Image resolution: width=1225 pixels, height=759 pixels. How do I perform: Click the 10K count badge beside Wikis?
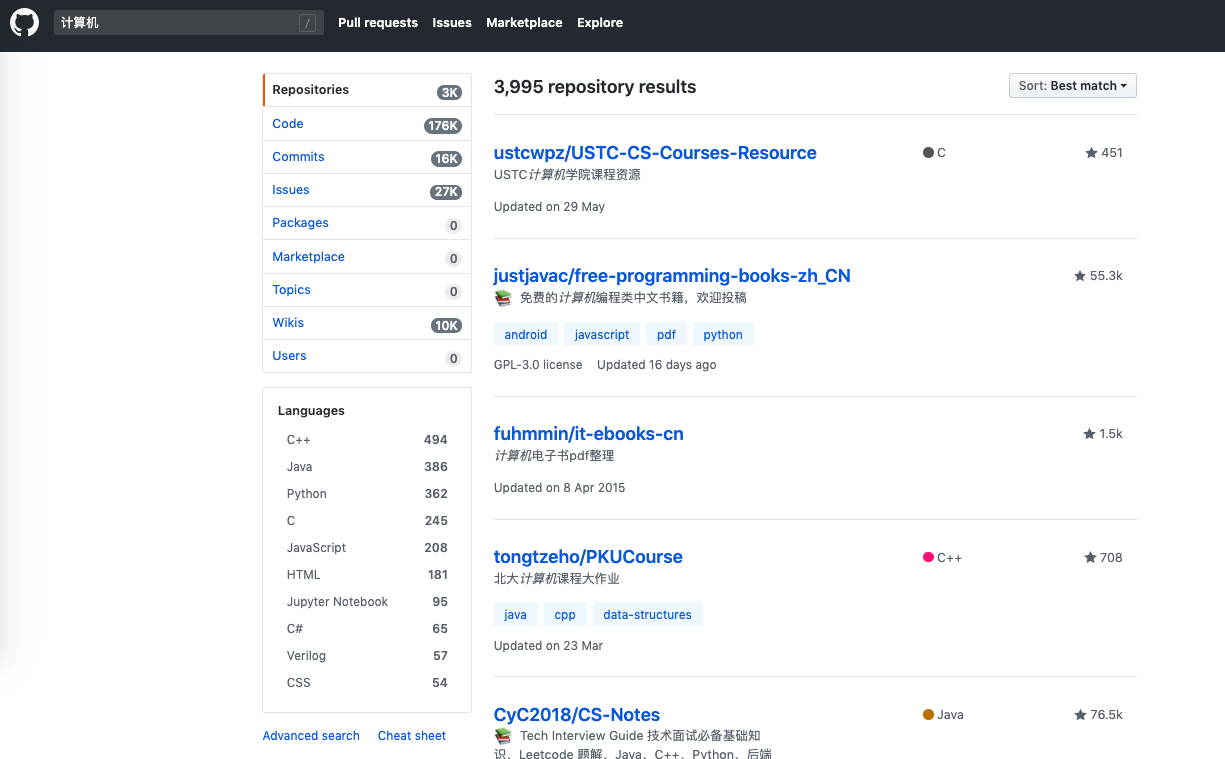(446, 325)
